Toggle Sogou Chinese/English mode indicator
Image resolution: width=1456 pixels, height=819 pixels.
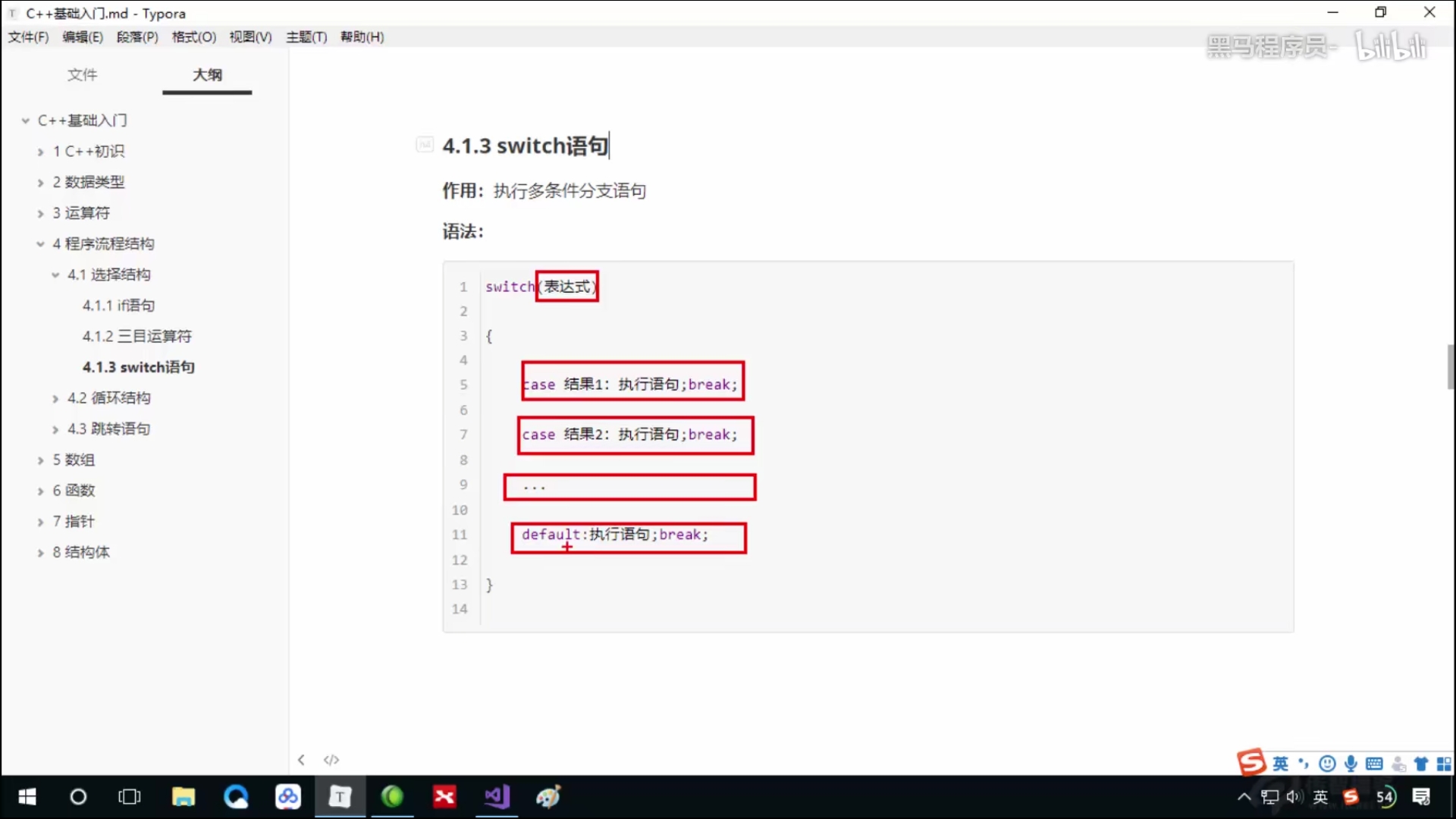(x=1280, y=764)
